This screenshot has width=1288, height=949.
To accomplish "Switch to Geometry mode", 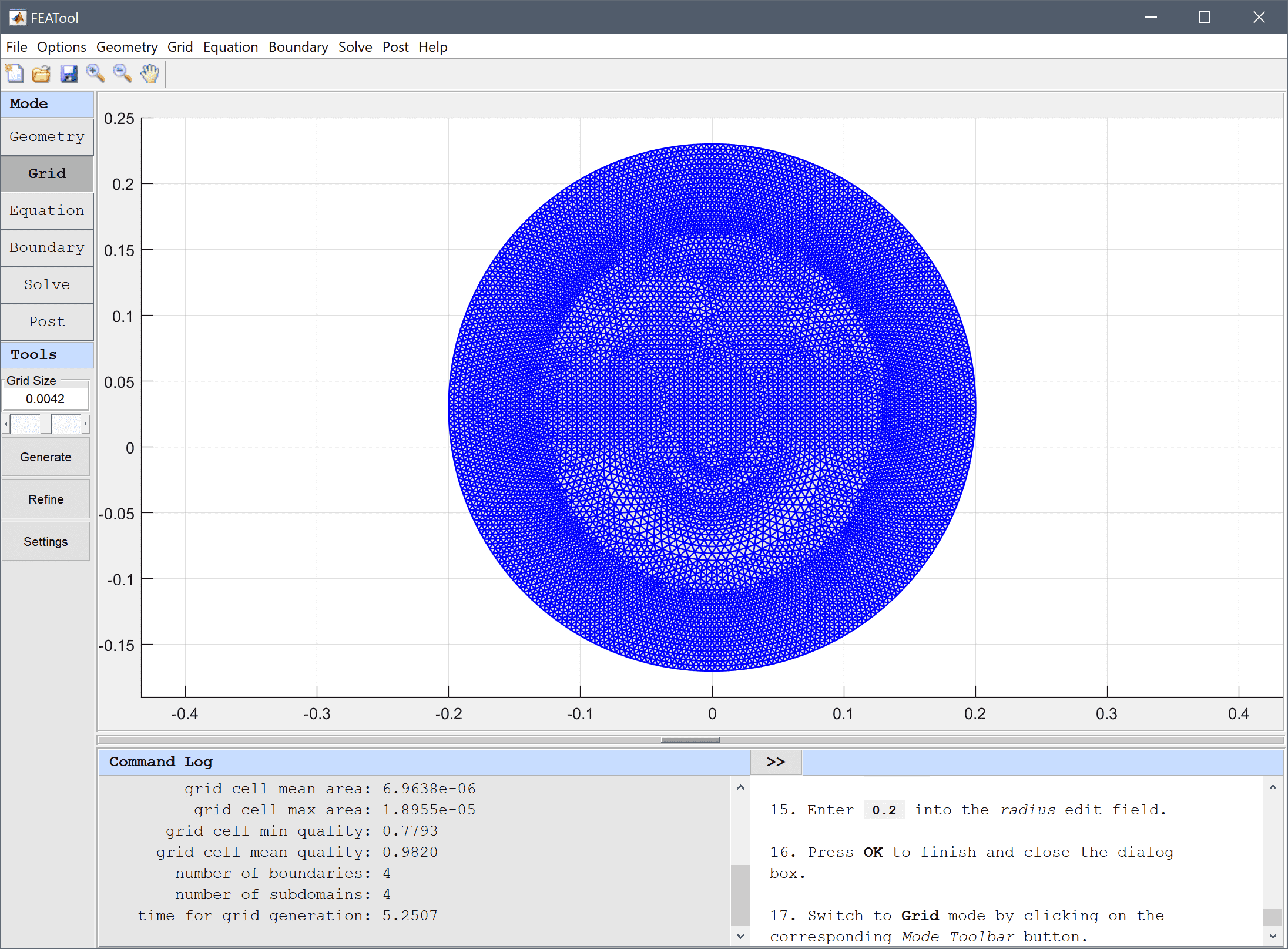I will tap(47, 136).
